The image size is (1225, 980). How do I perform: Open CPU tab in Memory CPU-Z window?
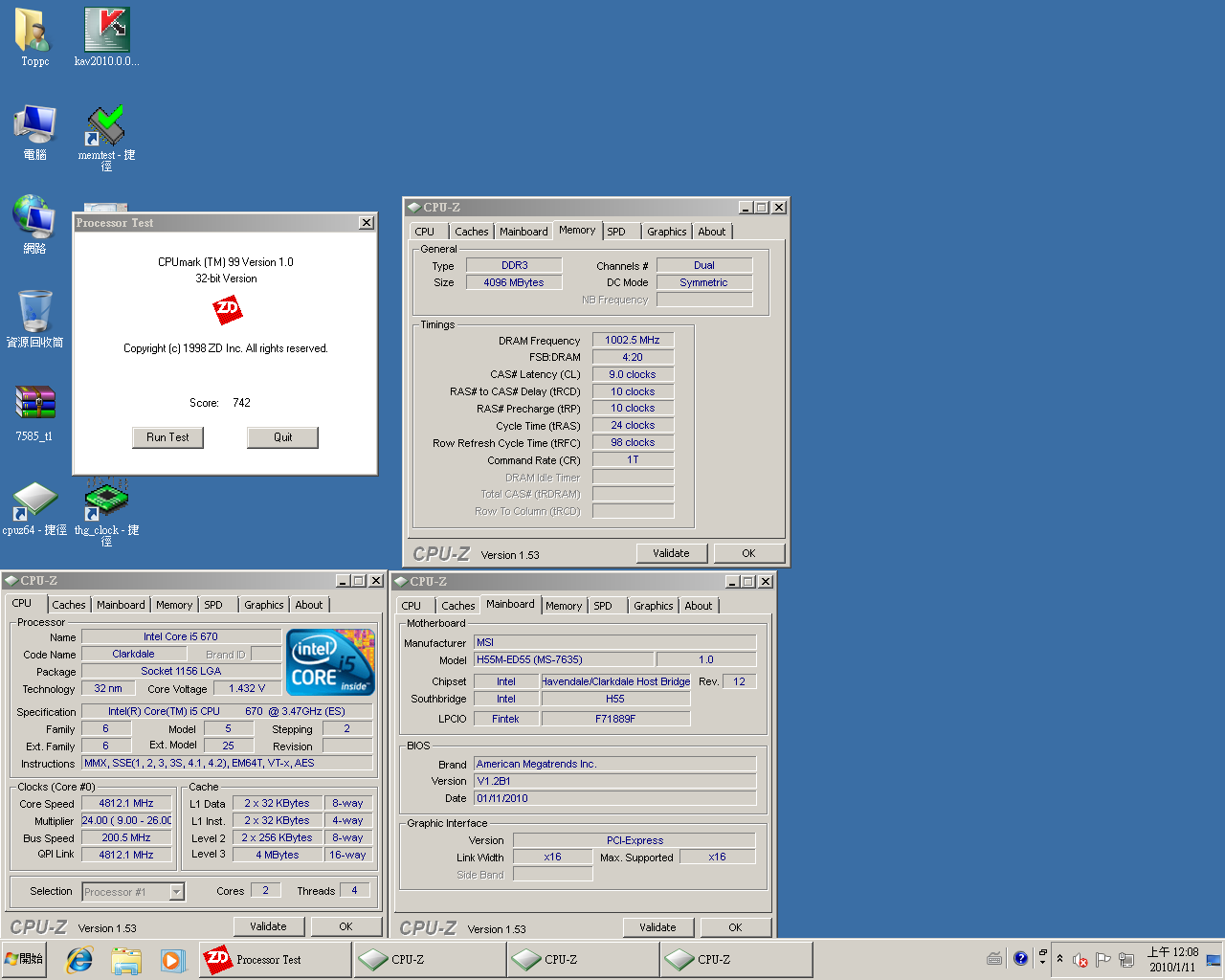point(425,232)
